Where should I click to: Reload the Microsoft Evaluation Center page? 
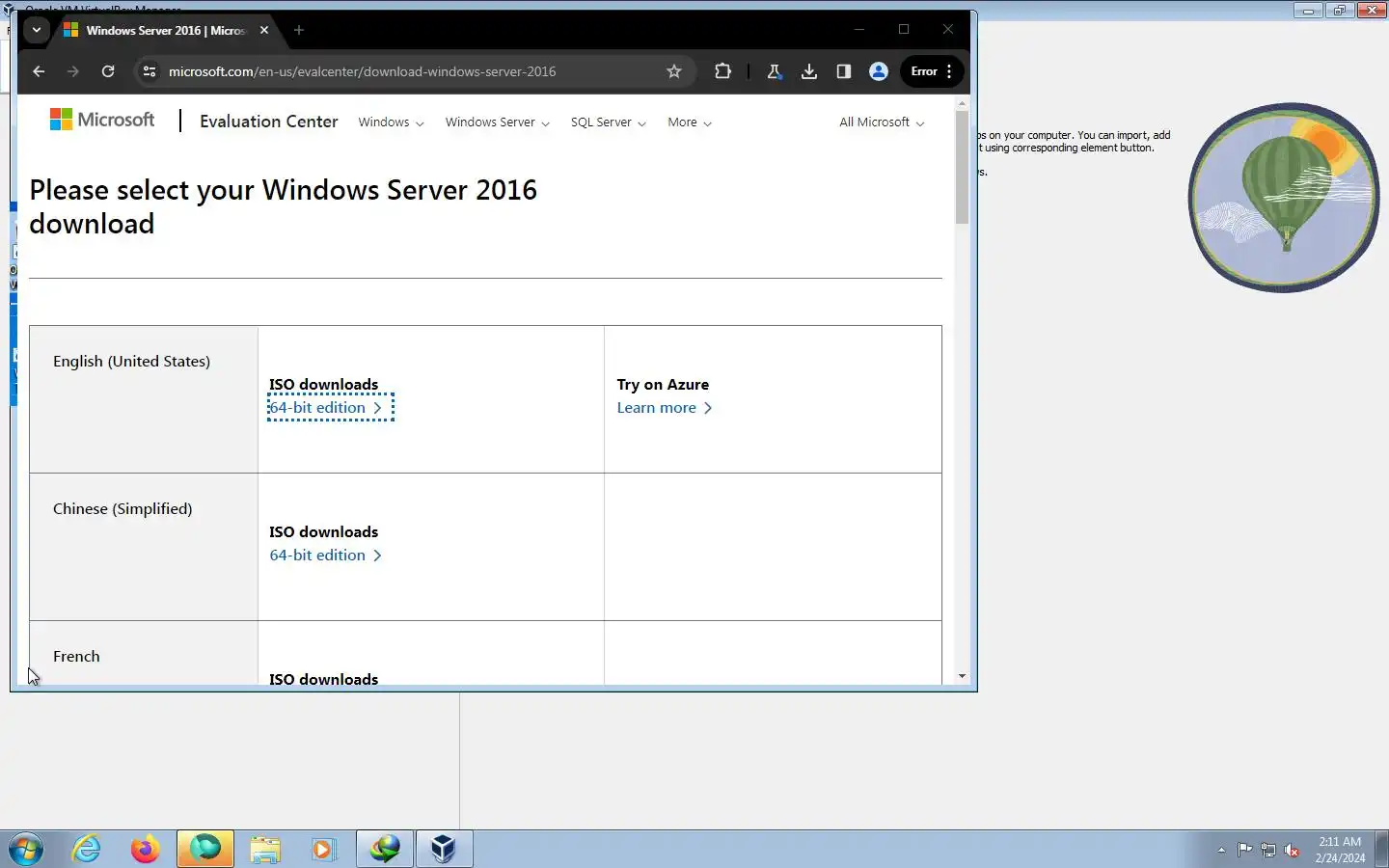point(108,71)
